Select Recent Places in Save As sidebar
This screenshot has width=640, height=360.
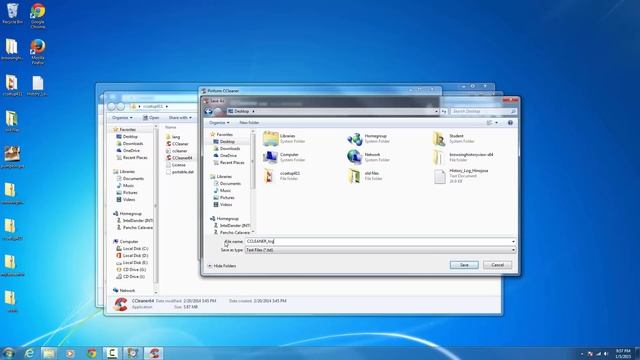(232, 162)
